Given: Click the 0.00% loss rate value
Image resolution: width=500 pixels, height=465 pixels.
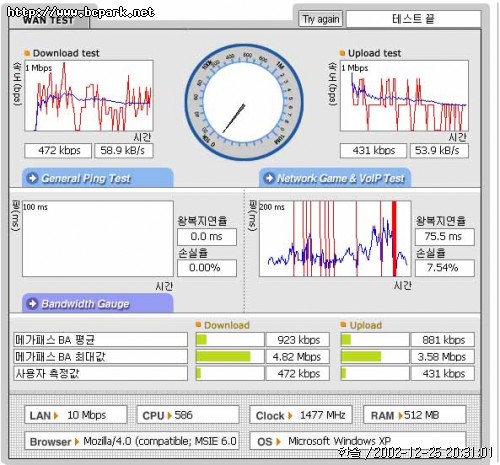Looking at the screenshot, I should [207, 268].
